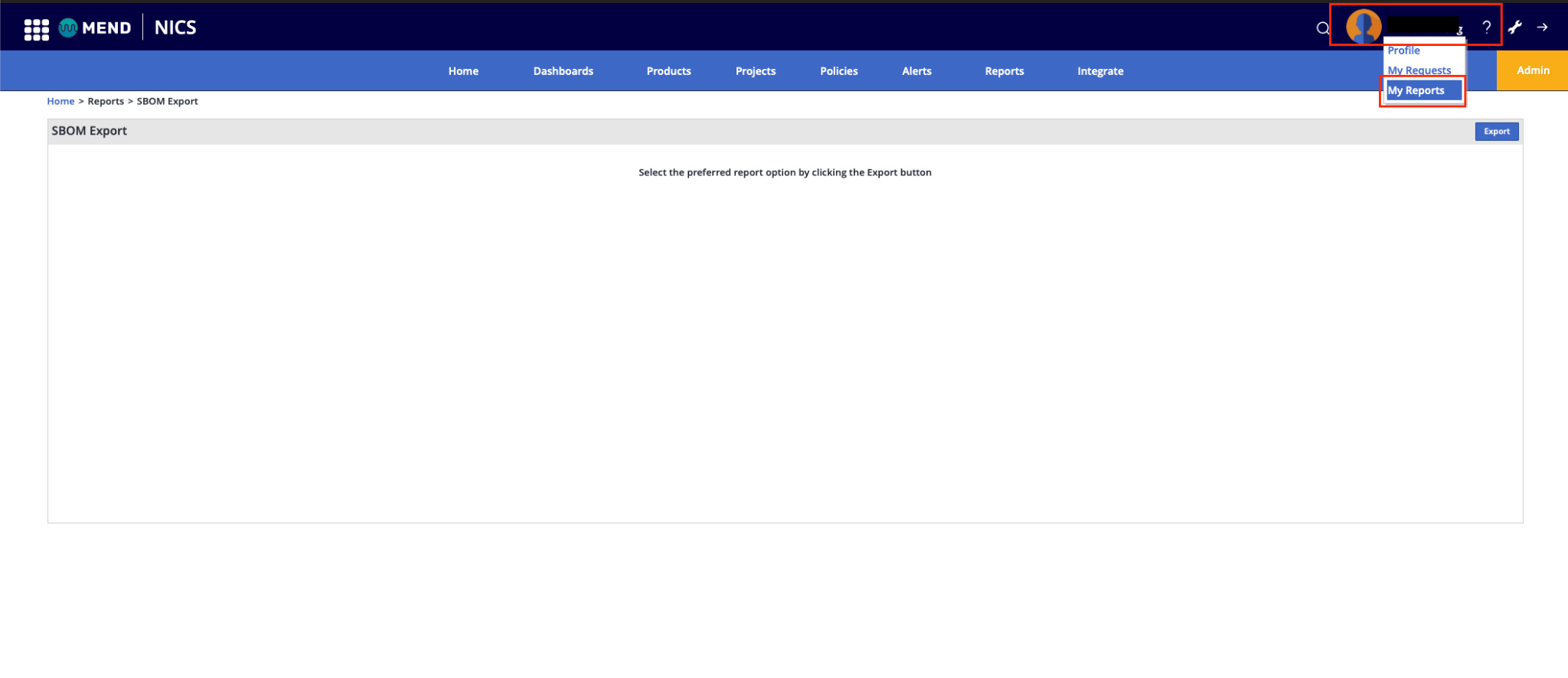The image size is (1568, 678).
Task: Click the NICS organization name
Action: tap(175, 28)
